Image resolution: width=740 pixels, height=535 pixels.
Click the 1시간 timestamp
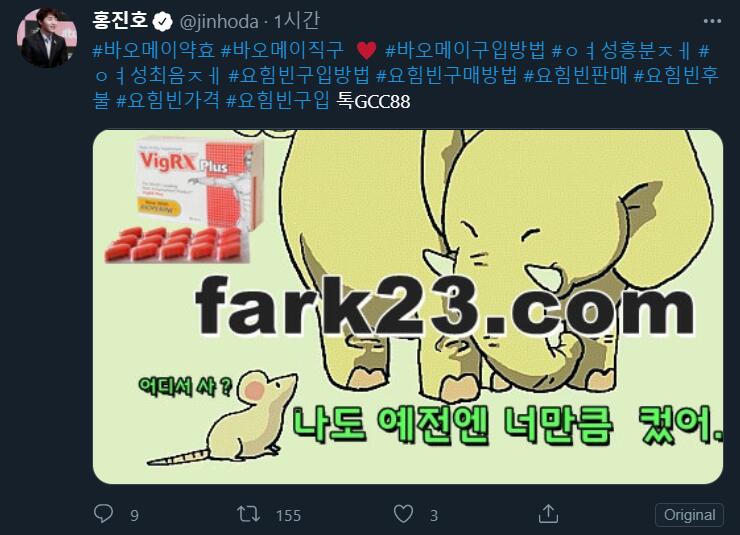click(297, 21)
